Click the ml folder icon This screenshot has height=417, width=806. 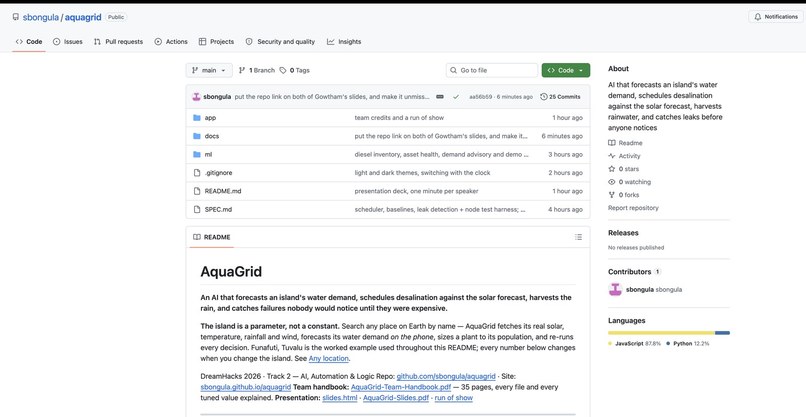(197, 154)
